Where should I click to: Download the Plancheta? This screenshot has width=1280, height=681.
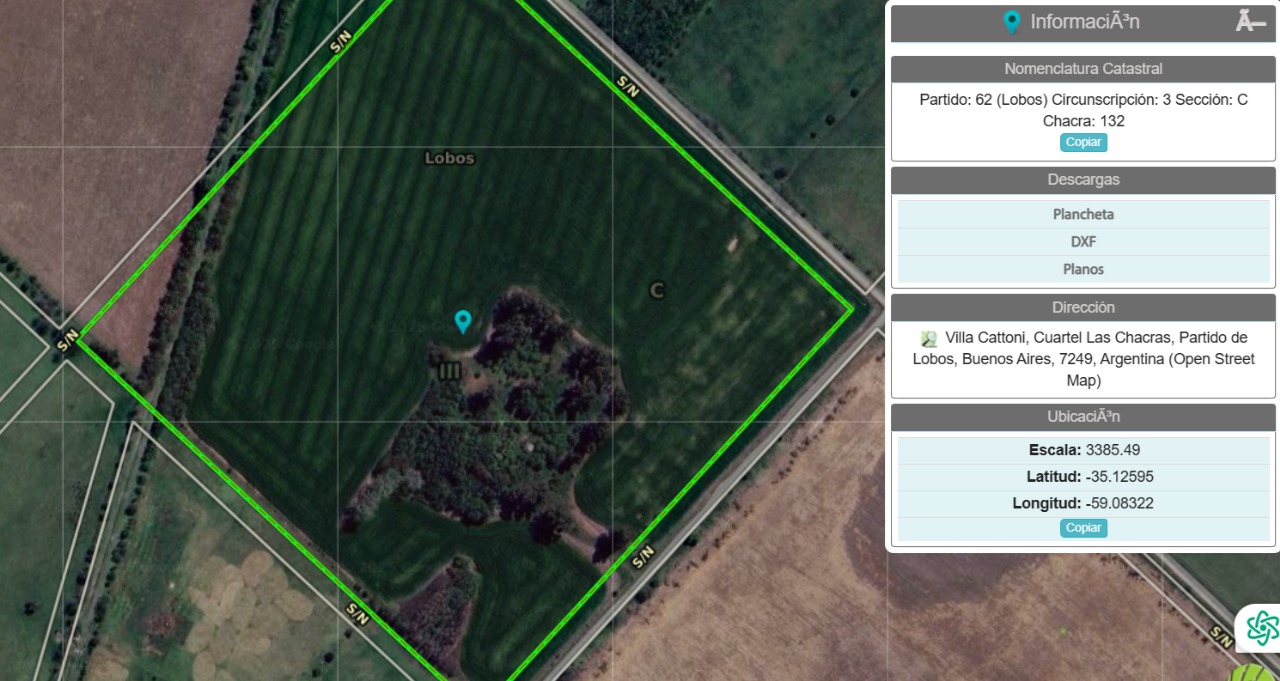pos(1083,214)
